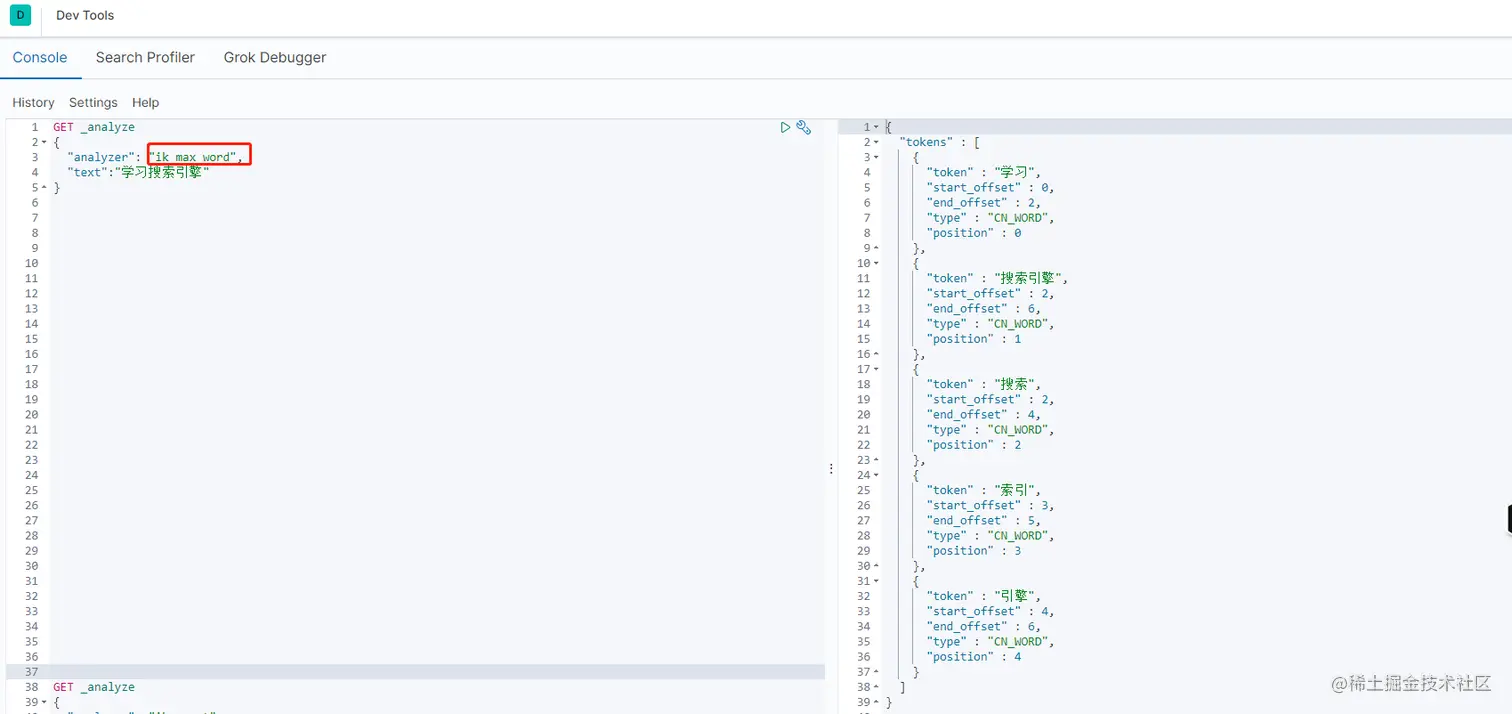Fold first token object at response line 3
The width and height of the screenshot is (1512, 714).
tap(876, 158)
